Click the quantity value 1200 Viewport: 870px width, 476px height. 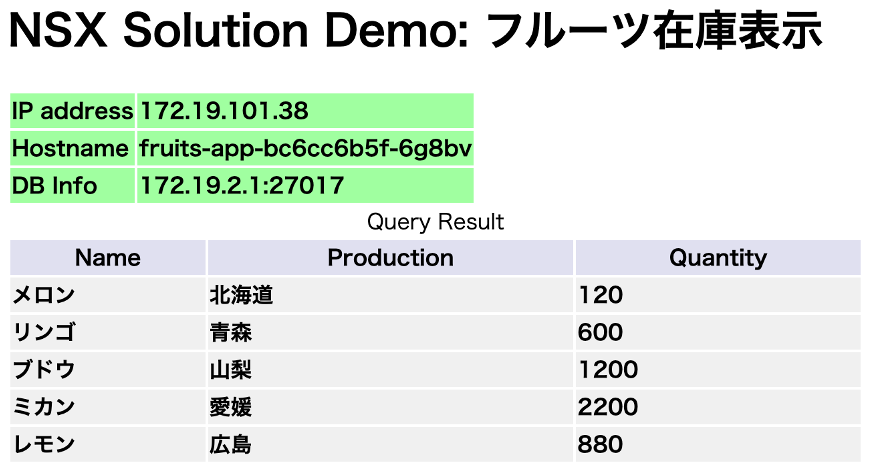click(x=607, y=370)
